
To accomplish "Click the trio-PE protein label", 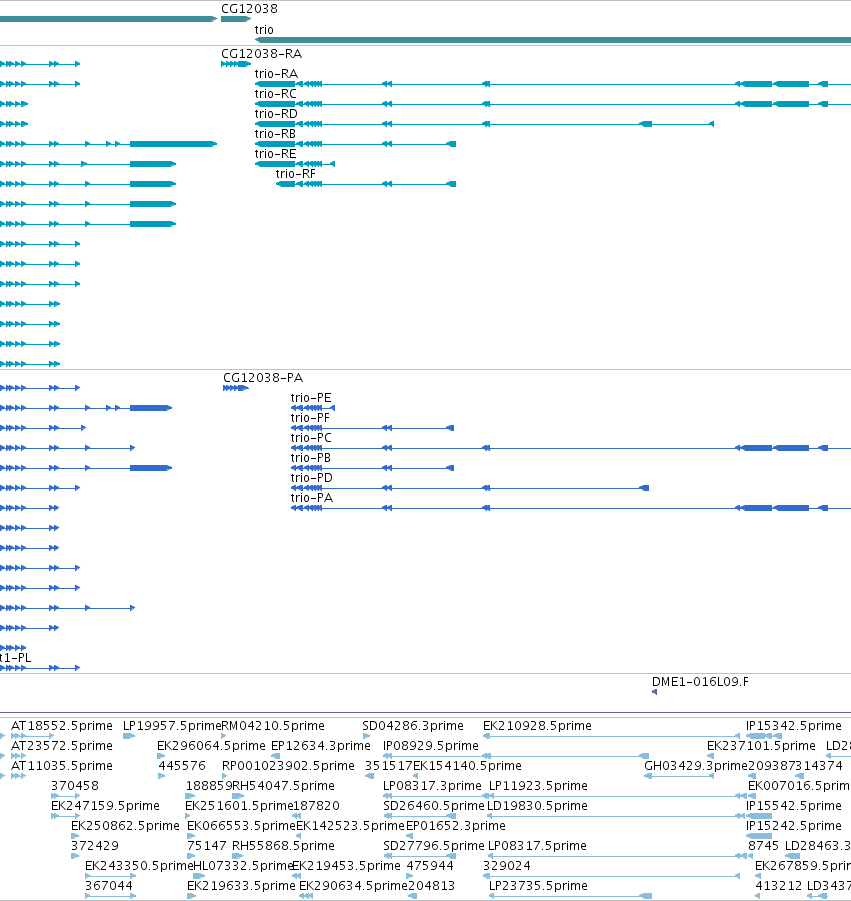I will point(311,398).
